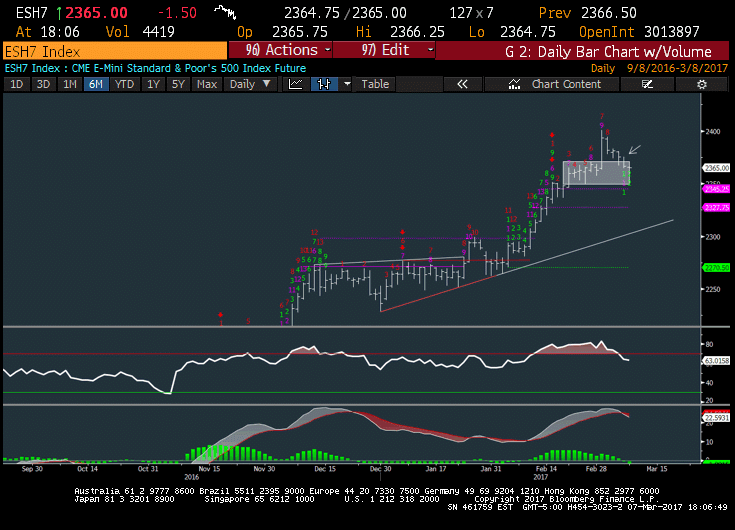
Task: Click the magenta 2327.75 level label
Action: 717,207
